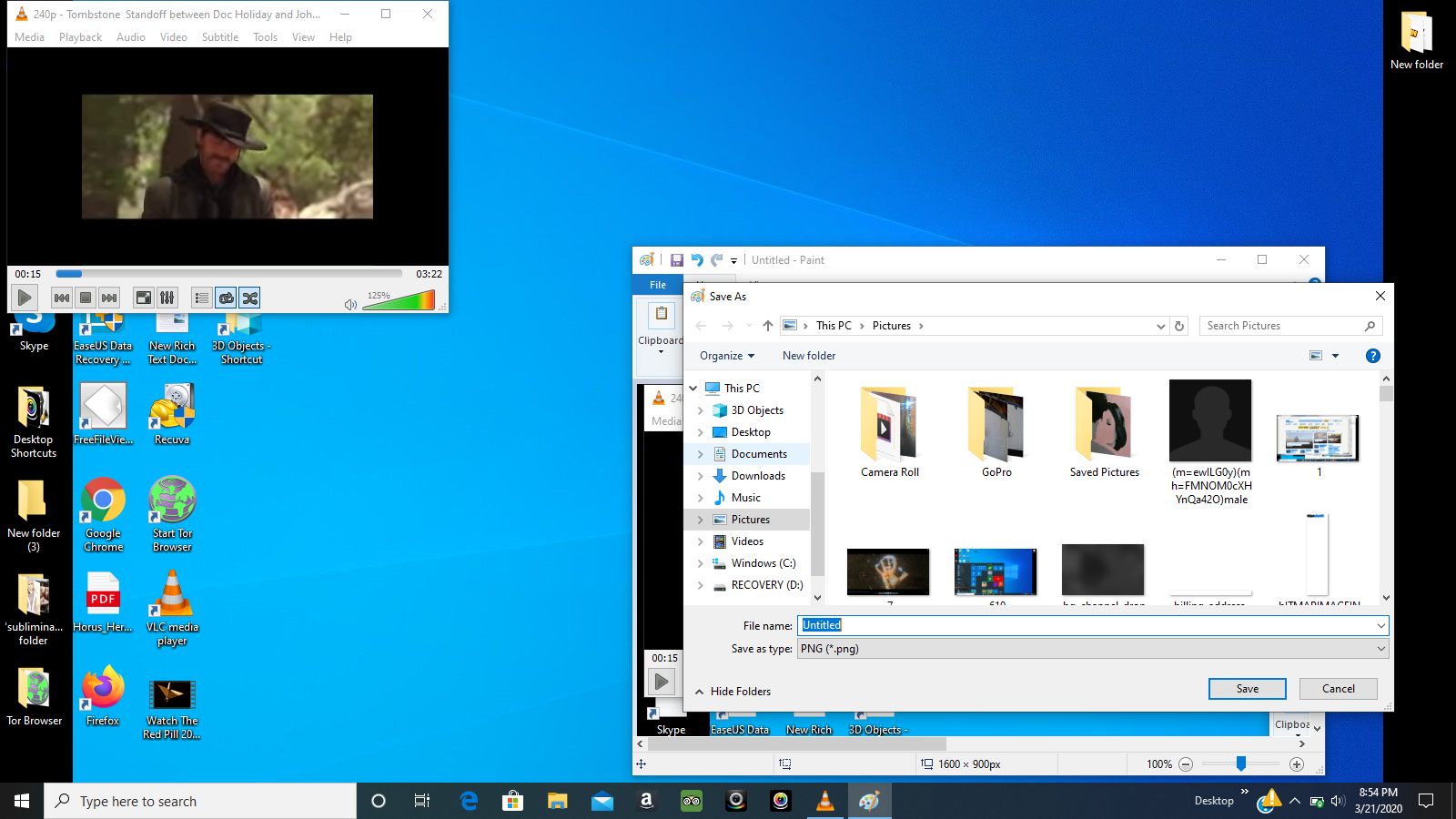Seek in VLC playback progress bar
The image size is (1456, 819).
coord(228,274)
